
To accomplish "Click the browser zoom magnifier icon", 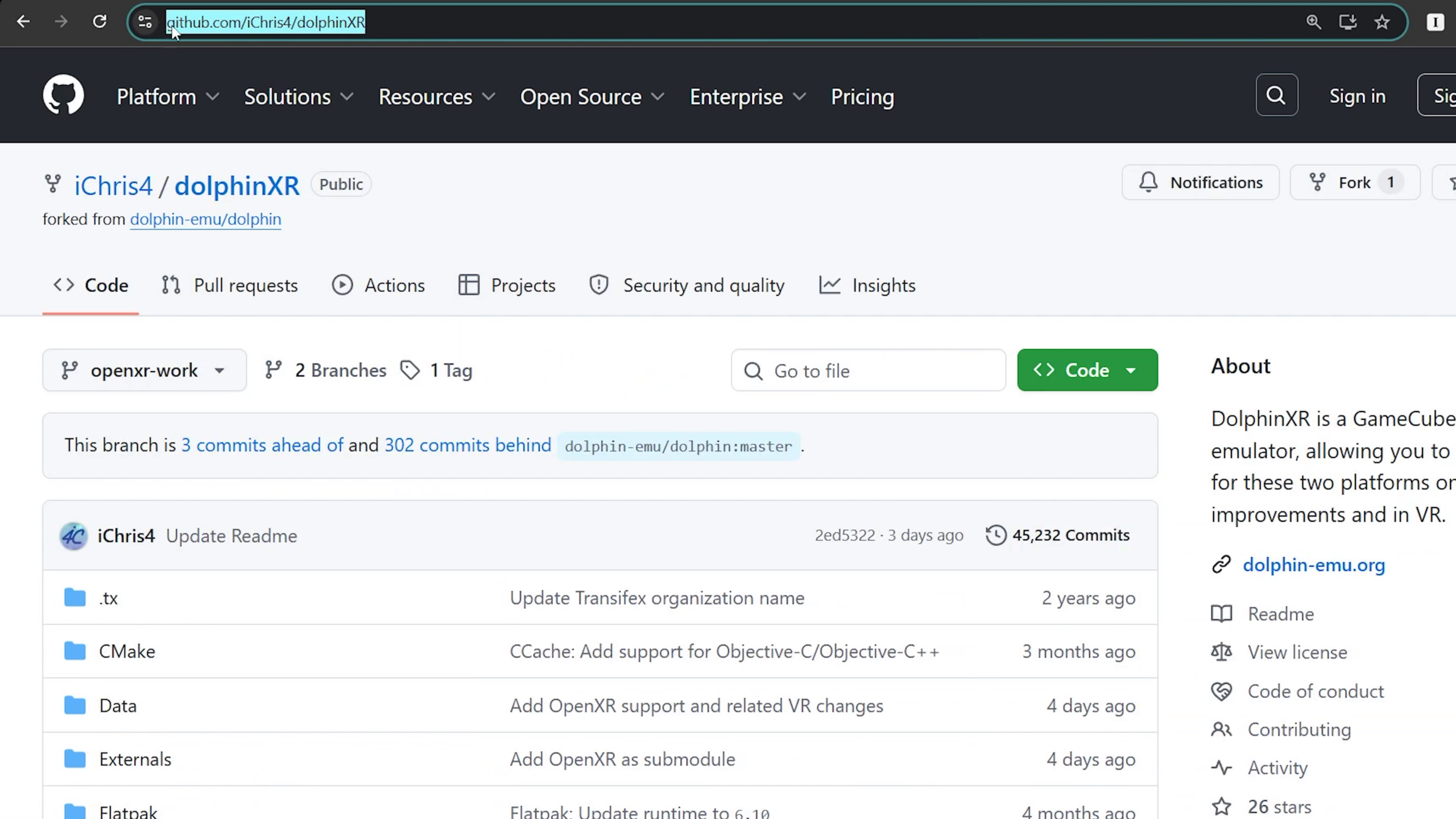I will 1313,22.
